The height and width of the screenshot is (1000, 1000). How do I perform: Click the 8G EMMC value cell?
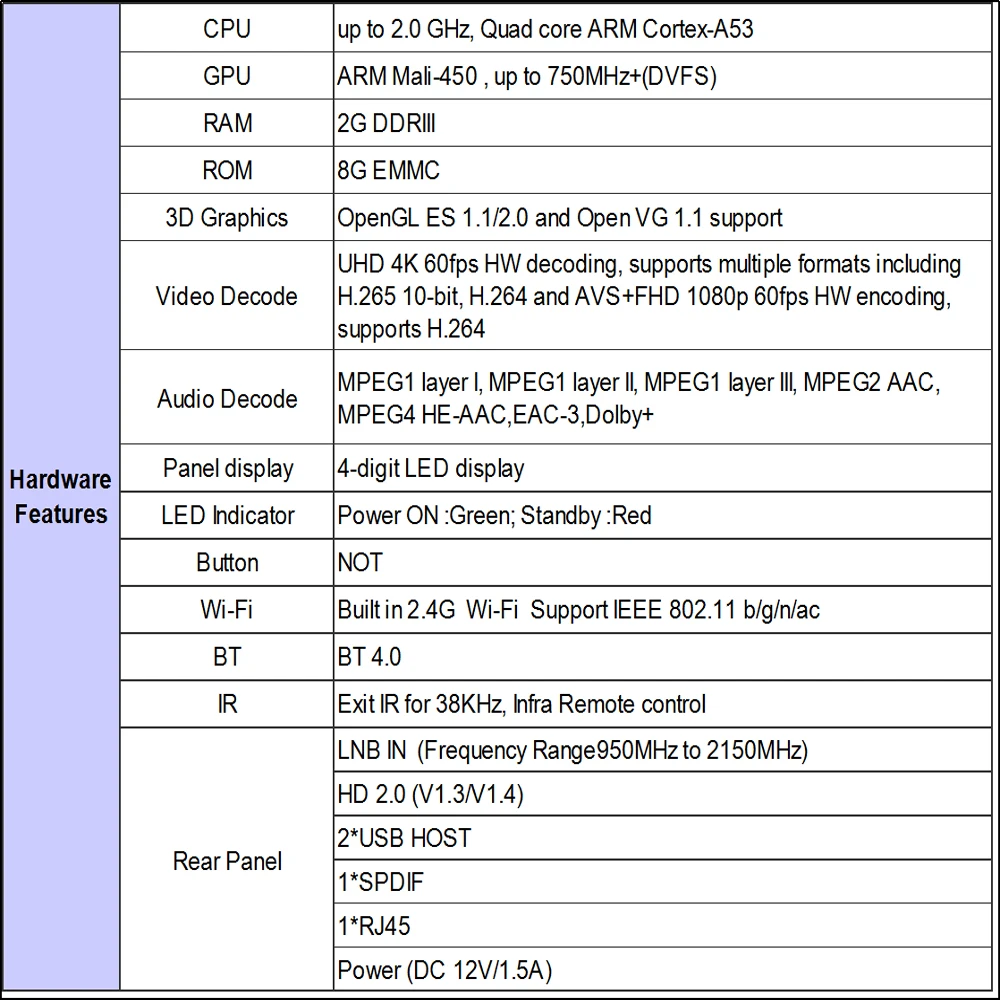tap(662, 170)
